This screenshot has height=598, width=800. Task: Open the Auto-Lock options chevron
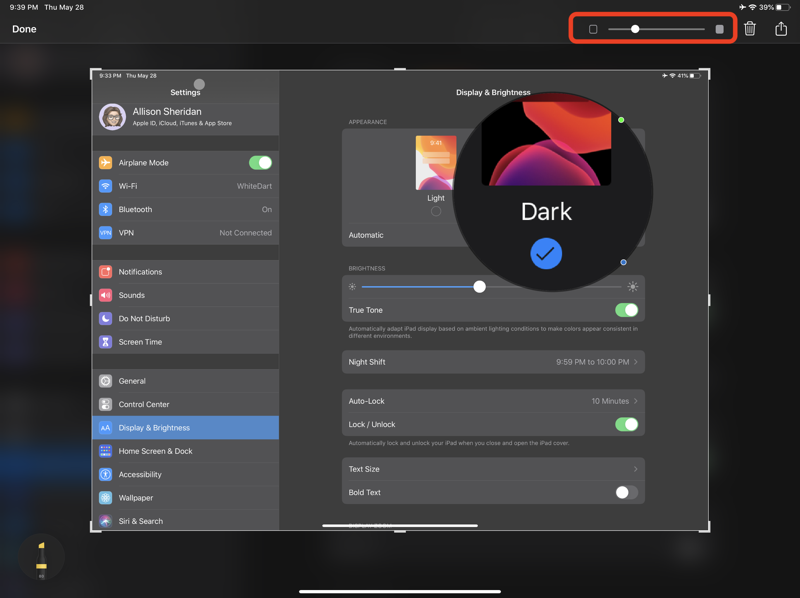[635, 401]
